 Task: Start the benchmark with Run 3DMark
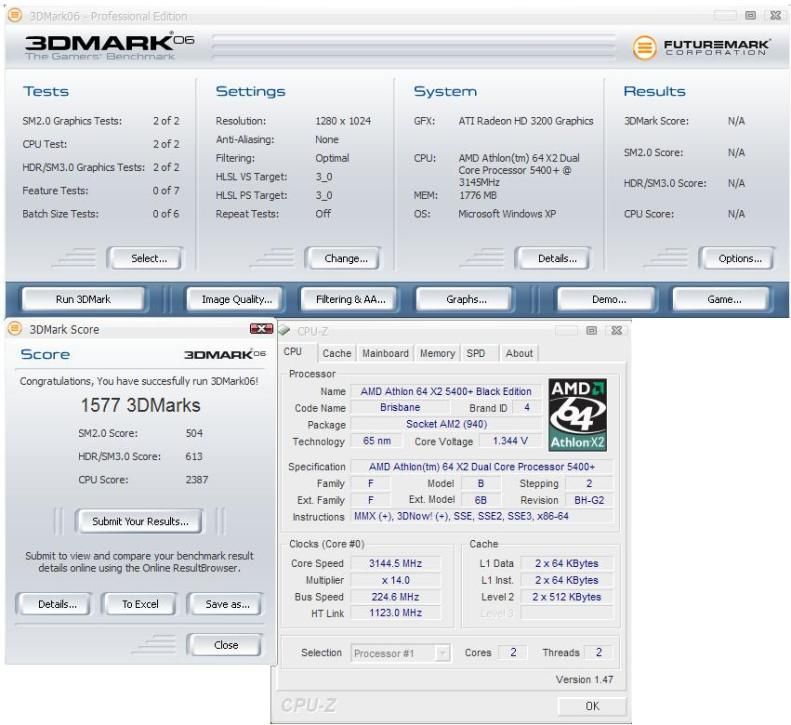pyautogui.click(x=83, y=299)
